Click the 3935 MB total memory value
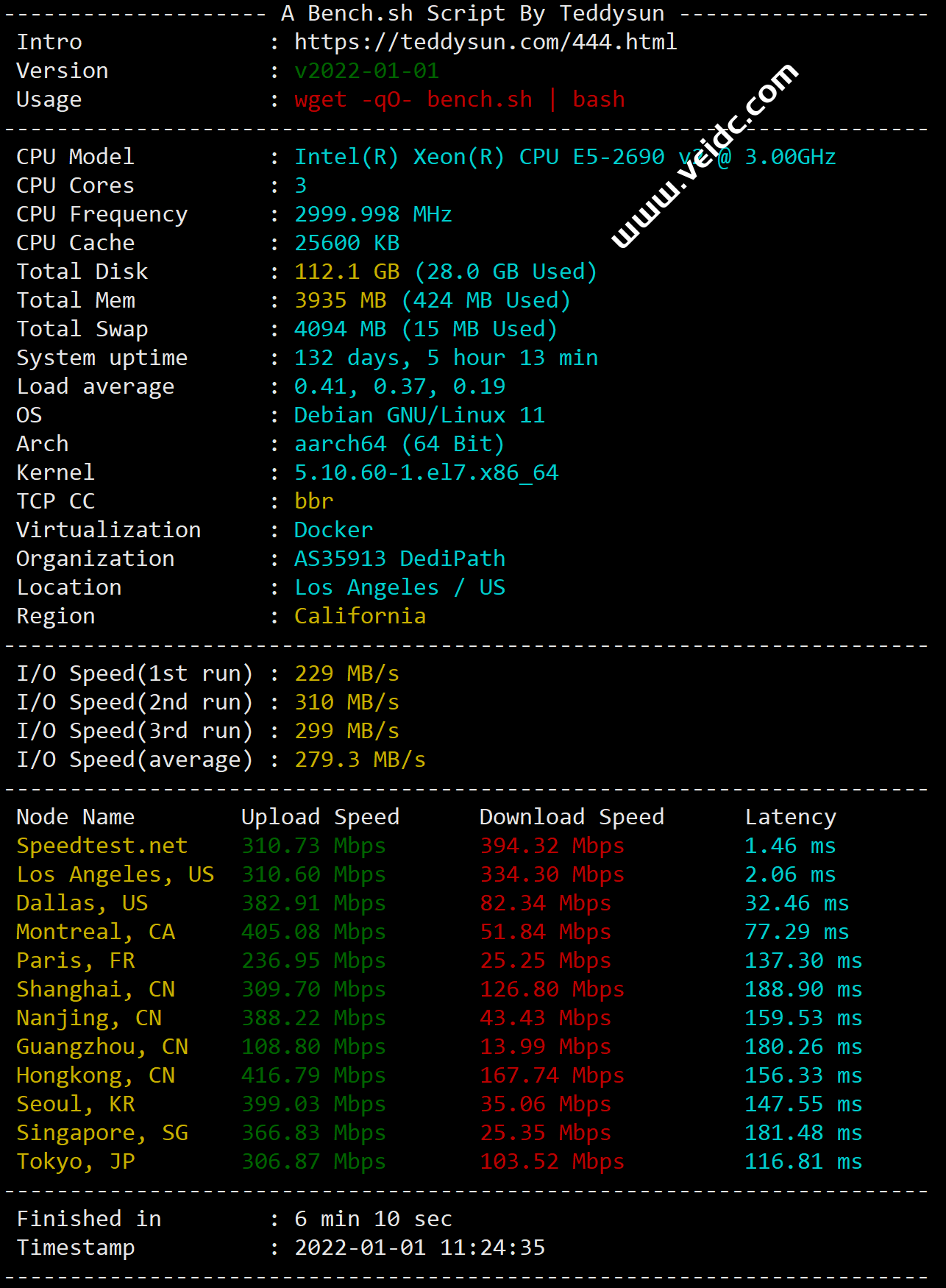The width and height of the screenshot is (946, 1288). click(x=340, y=300)
